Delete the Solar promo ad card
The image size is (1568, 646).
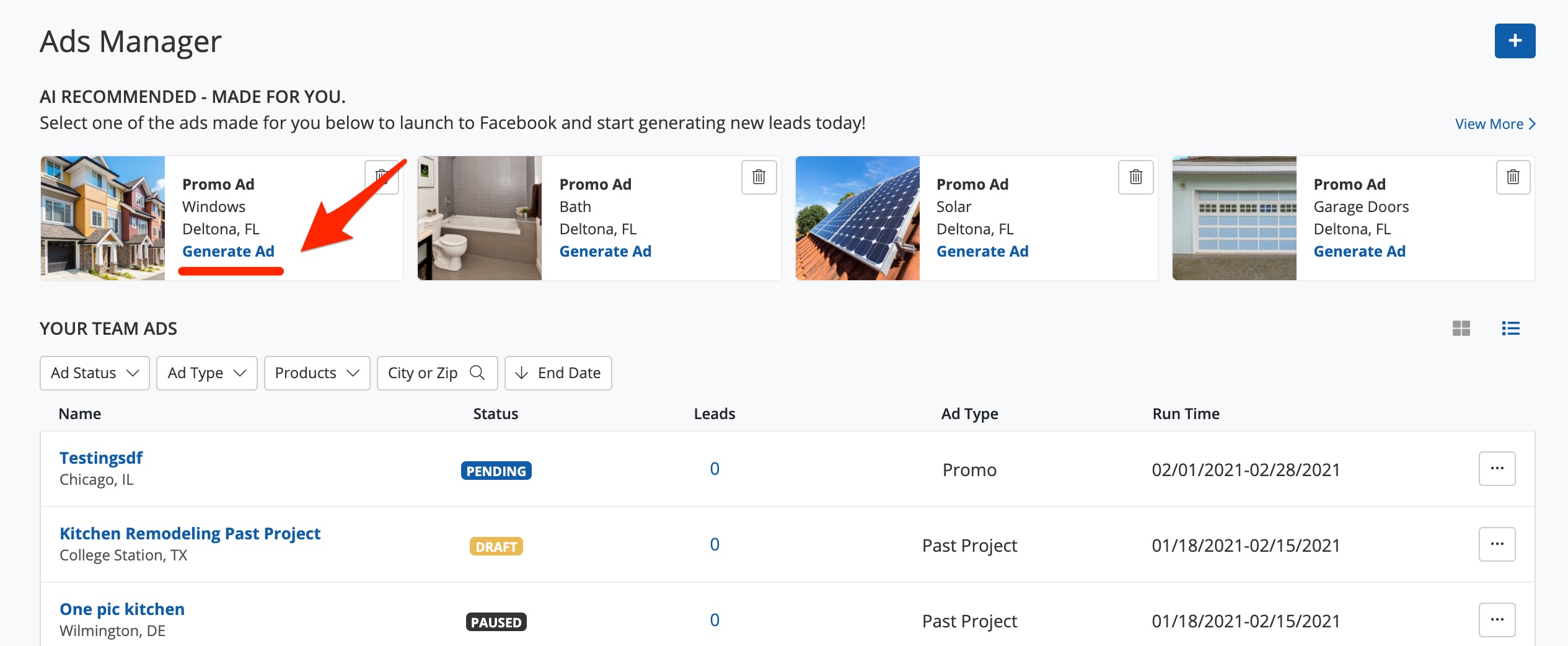[1135, 177]
